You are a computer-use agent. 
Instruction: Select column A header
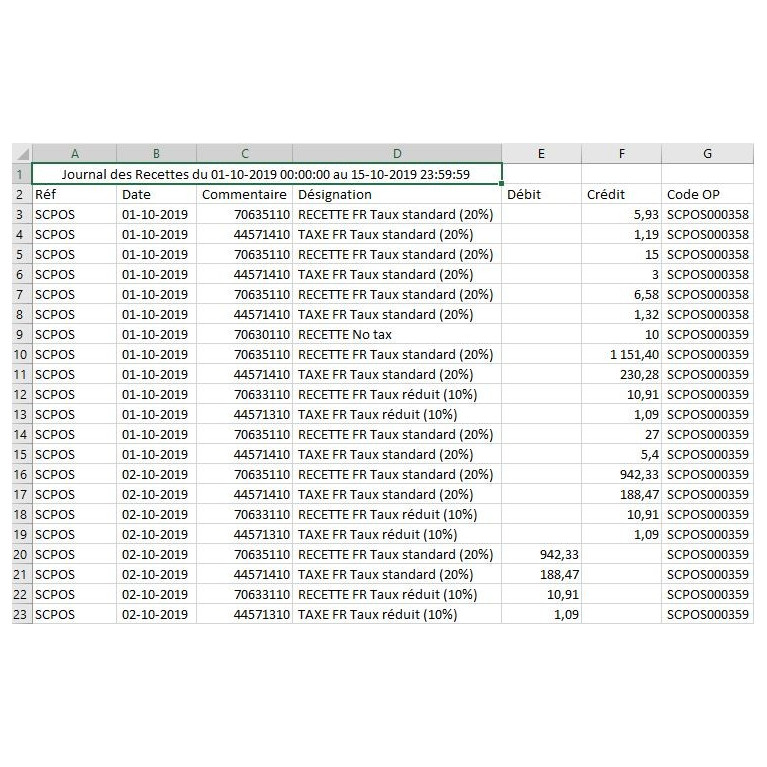pyautogui.click(x=74, y=154)
